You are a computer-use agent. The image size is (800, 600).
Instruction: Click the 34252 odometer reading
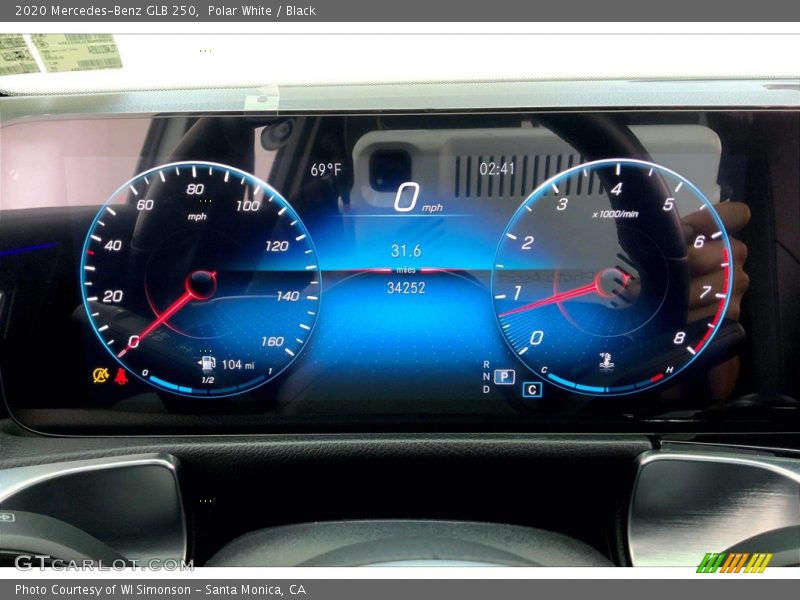point(406,288)
